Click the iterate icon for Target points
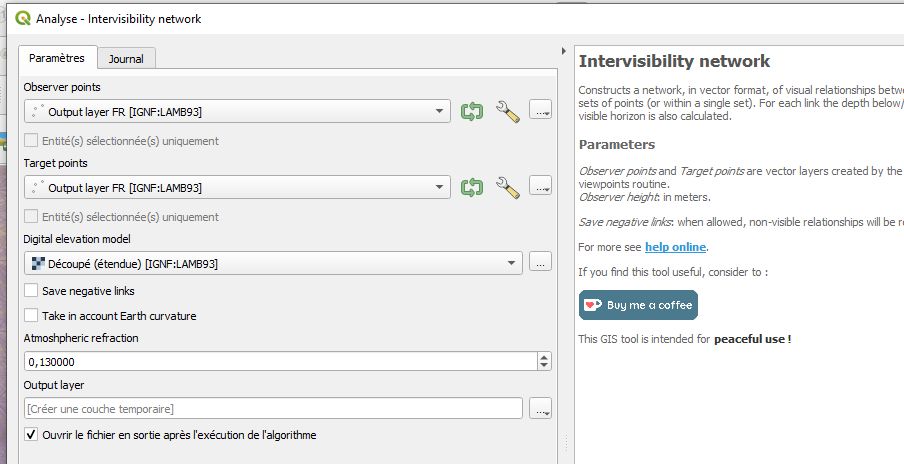 (472, 187)
